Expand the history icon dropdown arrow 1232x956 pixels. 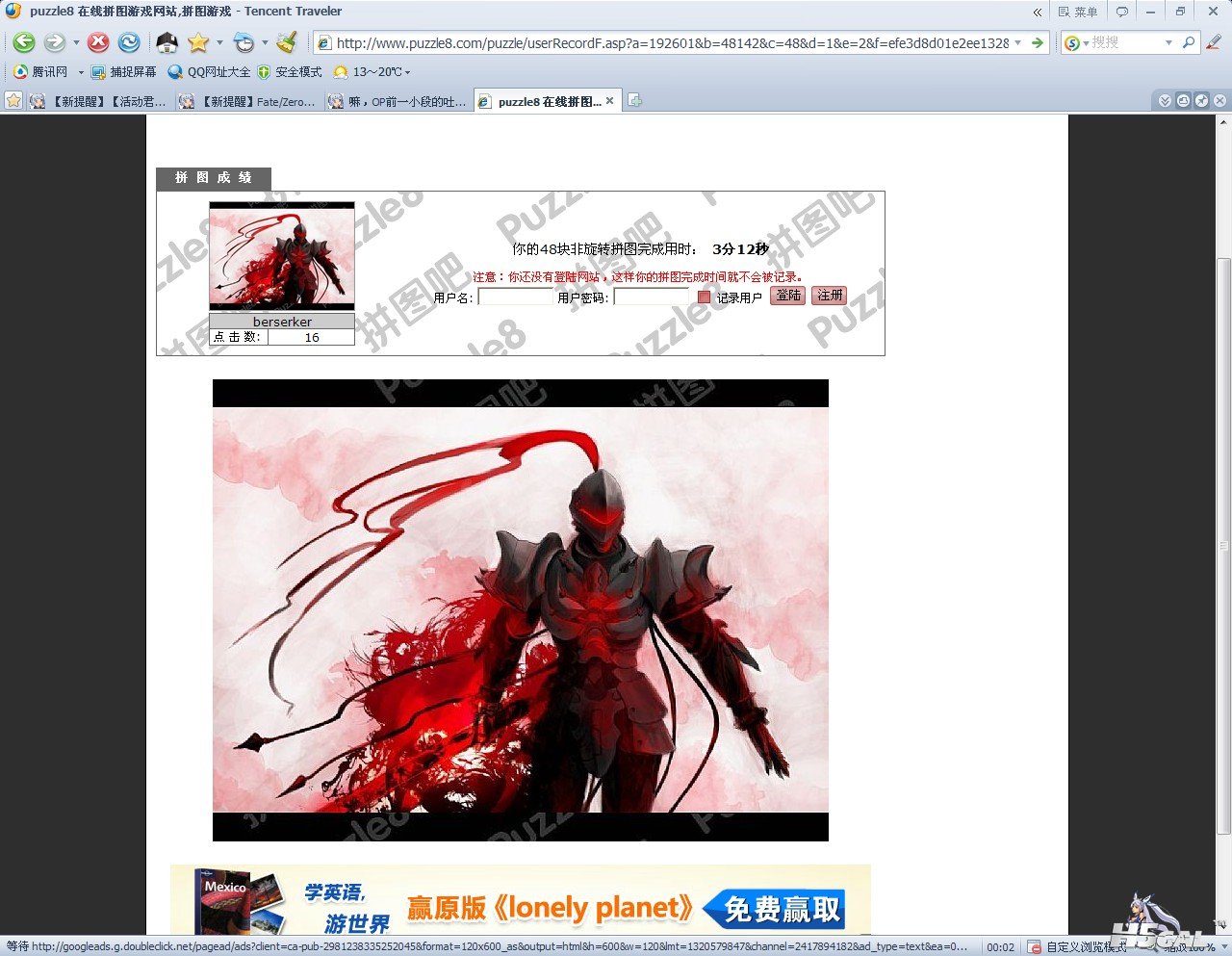[x=265, y=42]
